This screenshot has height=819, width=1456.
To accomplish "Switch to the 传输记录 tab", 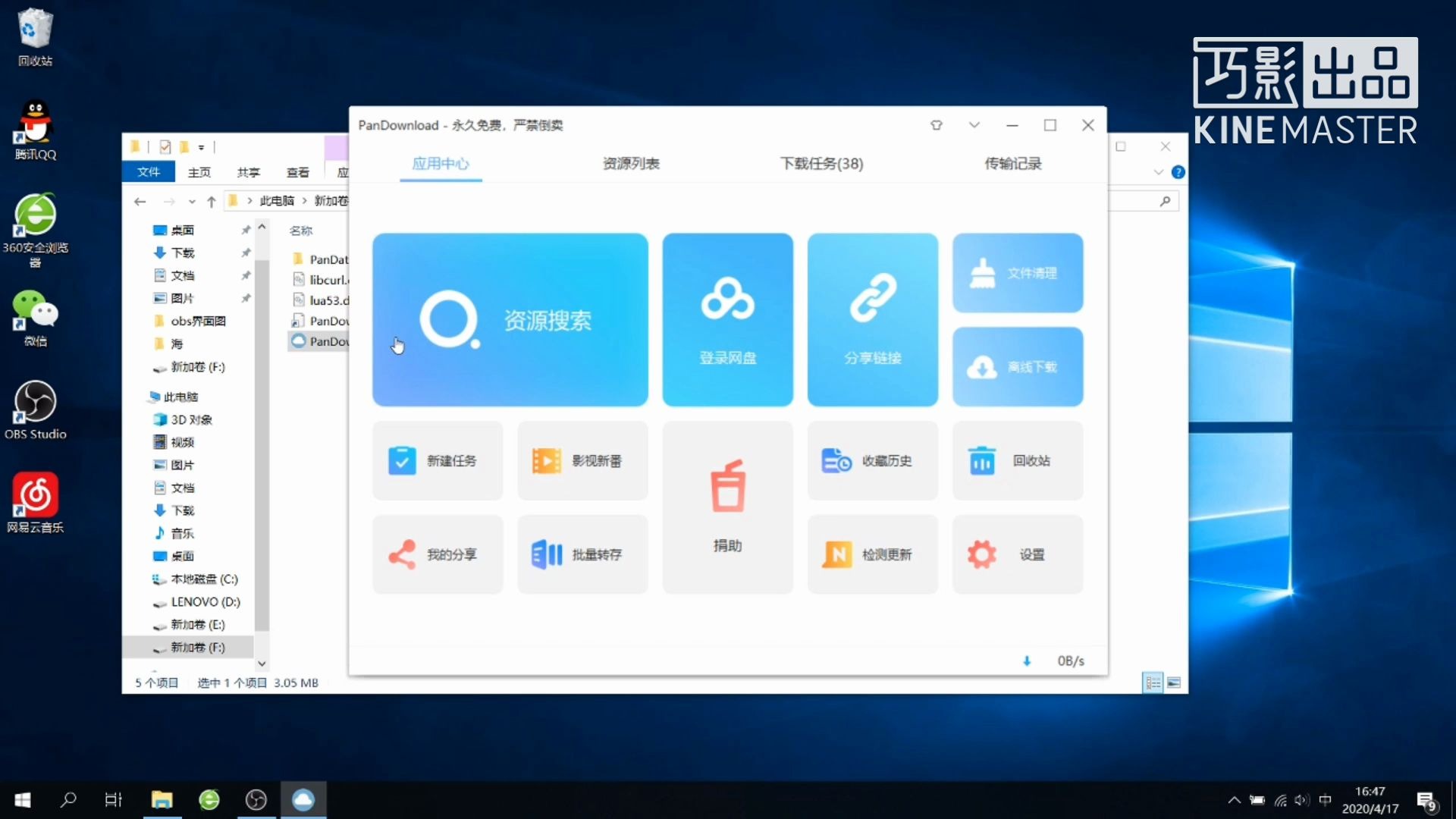I will pos(1013,163).
